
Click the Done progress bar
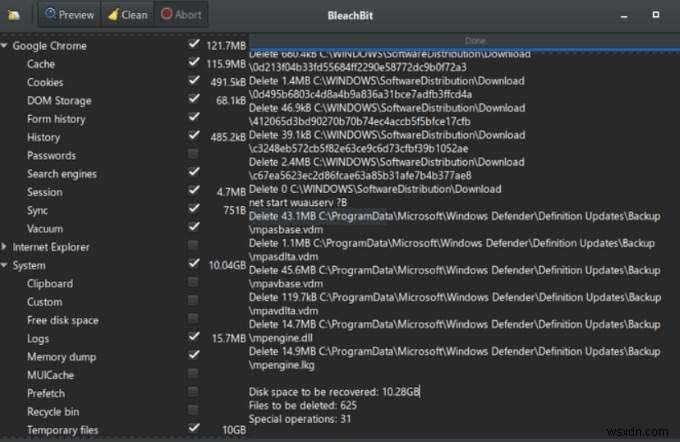click(464, 41)
